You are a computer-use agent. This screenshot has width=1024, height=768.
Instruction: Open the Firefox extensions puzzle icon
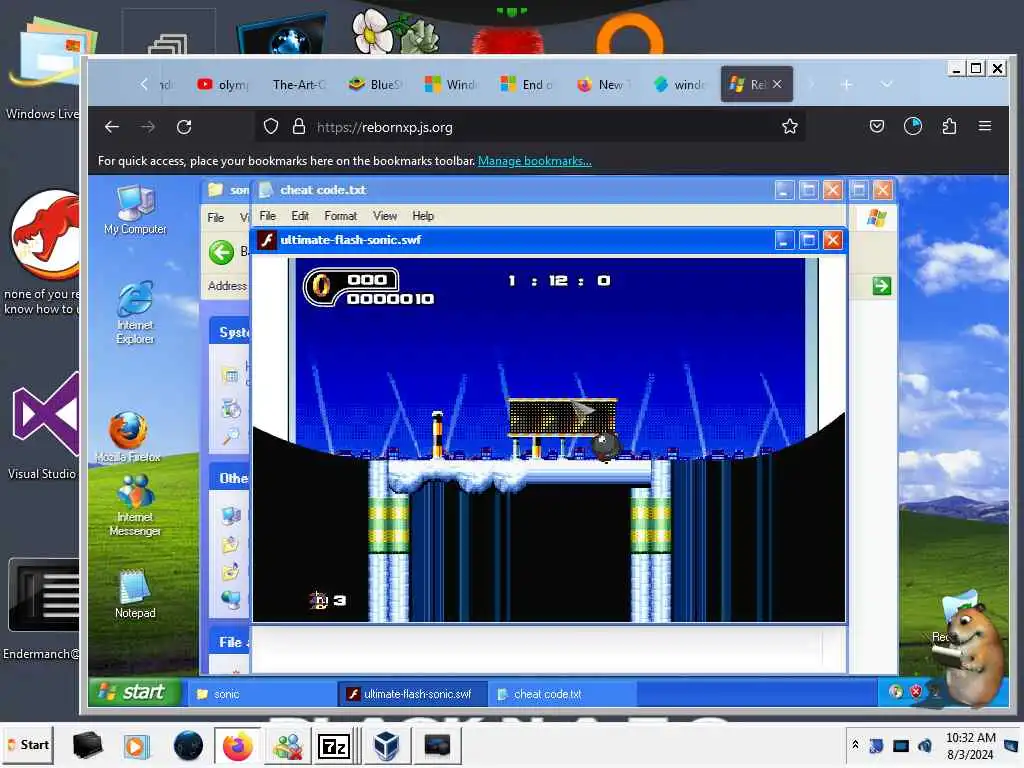click(949, 126)
